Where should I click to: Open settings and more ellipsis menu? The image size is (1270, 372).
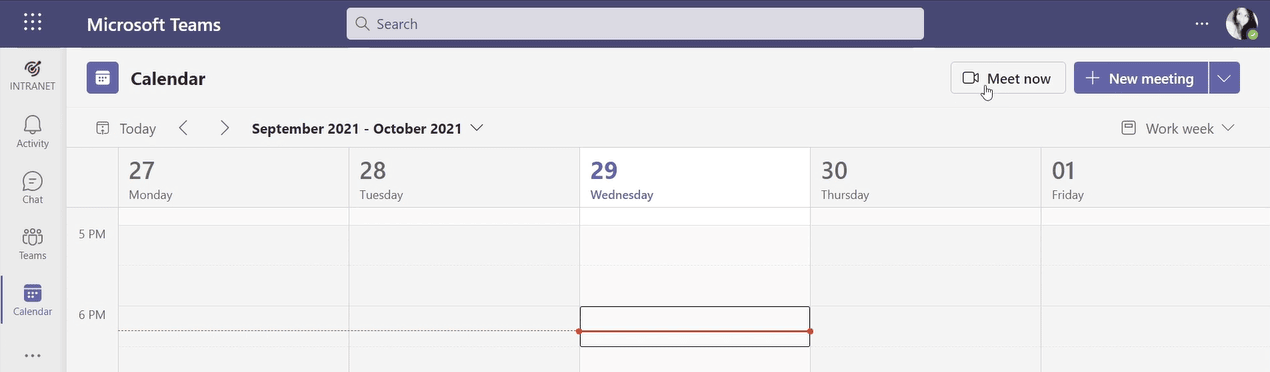1201,23
